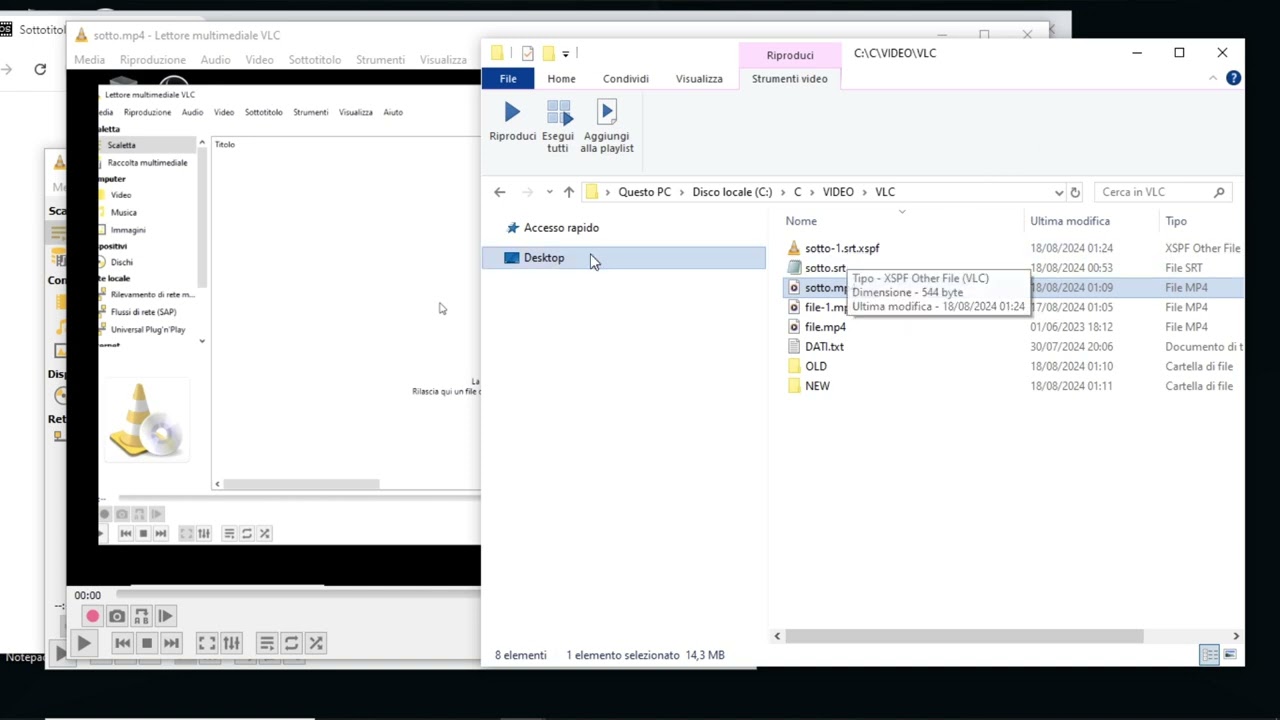Open the Visualizza menu in VLC main window
This screenshot has height=720, width=1280.
[443, 60]
